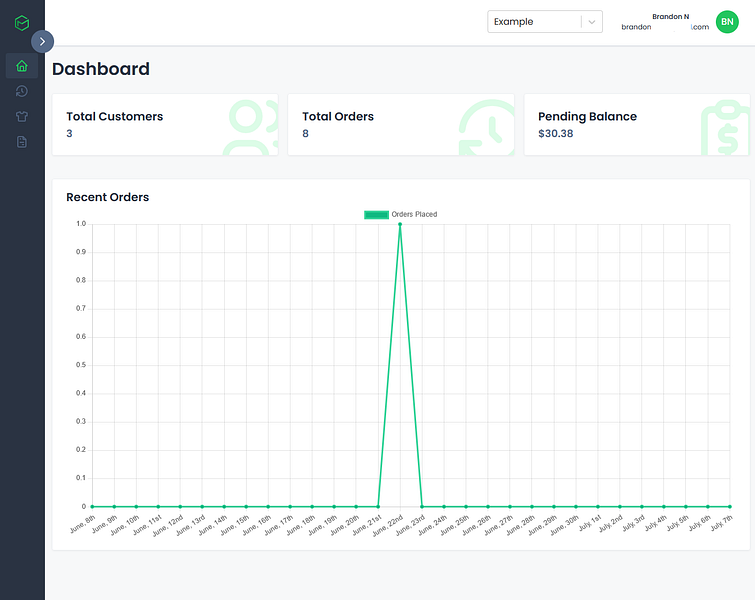Click the dollar clipboard icon in Pending Balance
This screenshot has width=755, height=600.
click(725, 127)
